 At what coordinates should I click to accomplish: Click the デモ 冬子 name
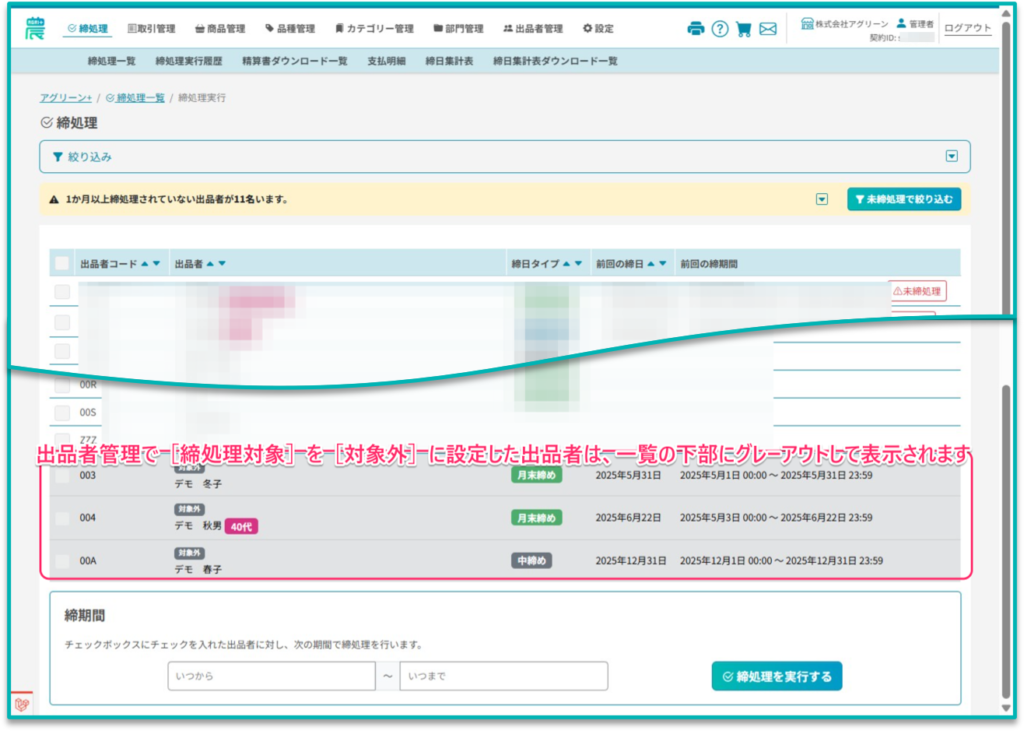coord(199,484)
